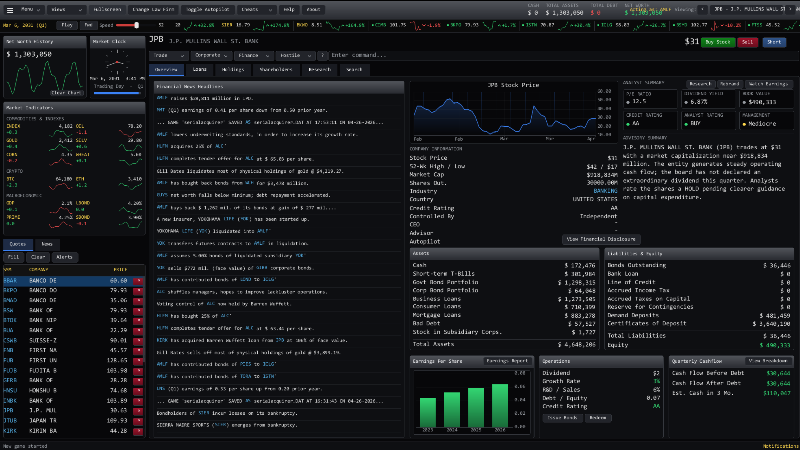The width and height of the screenshot is (800, 450).
Task: Remove CSWB quote with red icon
Action: (138, 341)
